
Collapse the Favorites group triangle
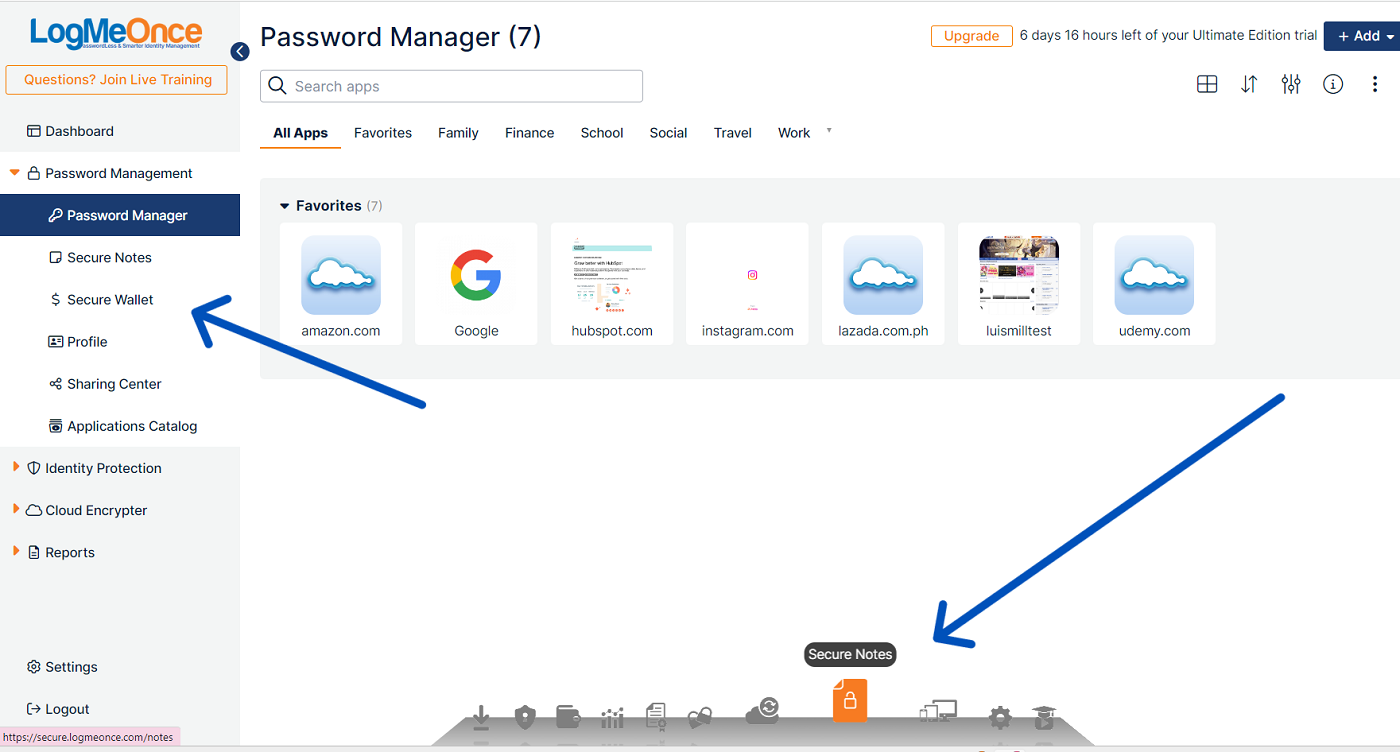[x=285, y=206]
